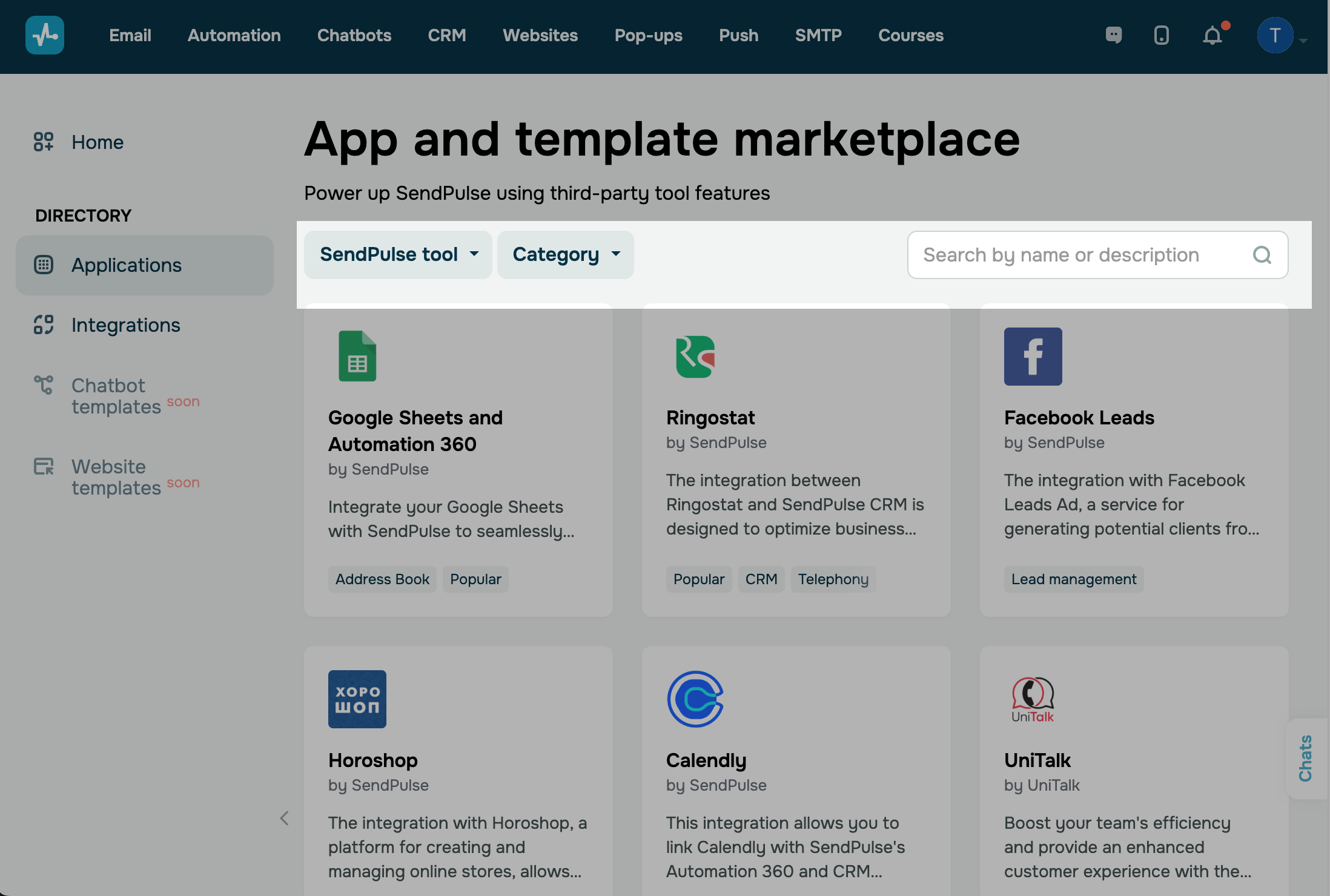Open the Calendly app icon
The image size is (1330, 896).
click(695, 699)
